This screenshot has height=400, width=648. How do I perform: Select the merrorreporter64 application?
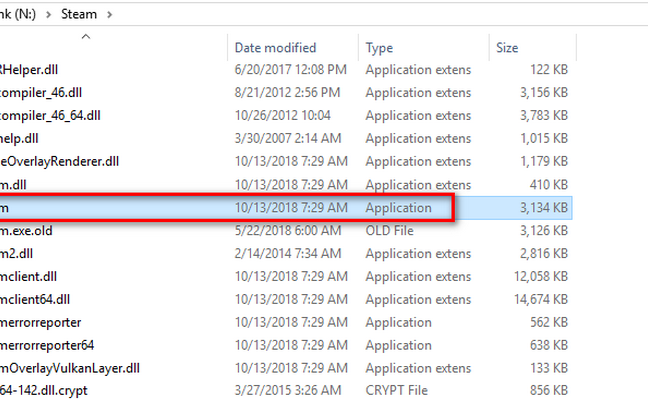47,345
